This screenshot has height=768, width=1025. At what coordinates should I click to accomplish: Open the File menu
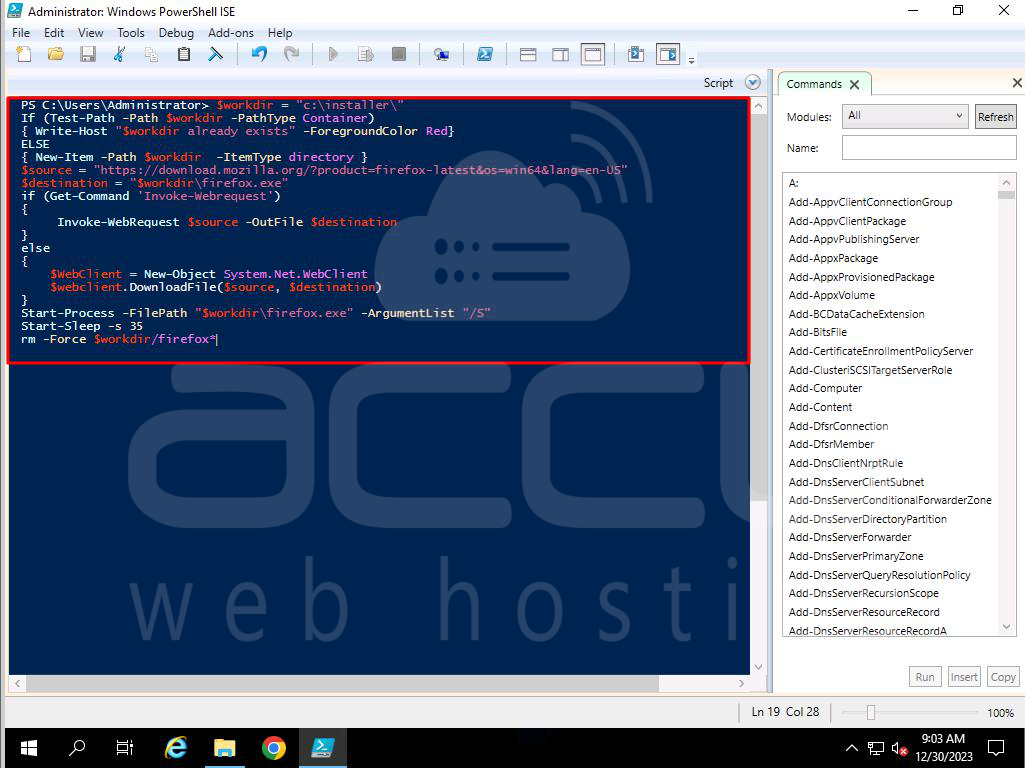[21, 33]
